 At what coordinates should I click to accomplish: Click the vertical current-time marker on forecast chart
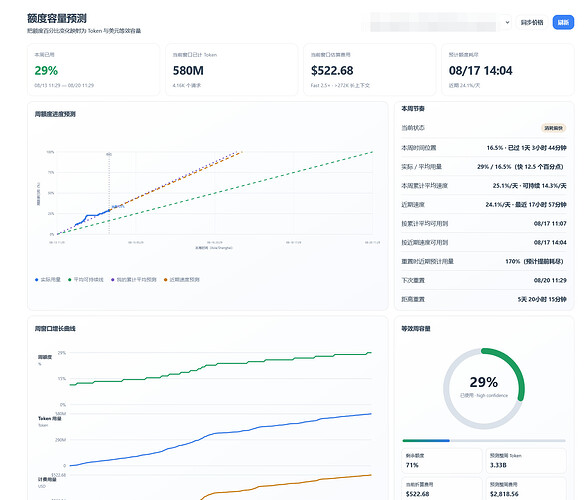109,193
